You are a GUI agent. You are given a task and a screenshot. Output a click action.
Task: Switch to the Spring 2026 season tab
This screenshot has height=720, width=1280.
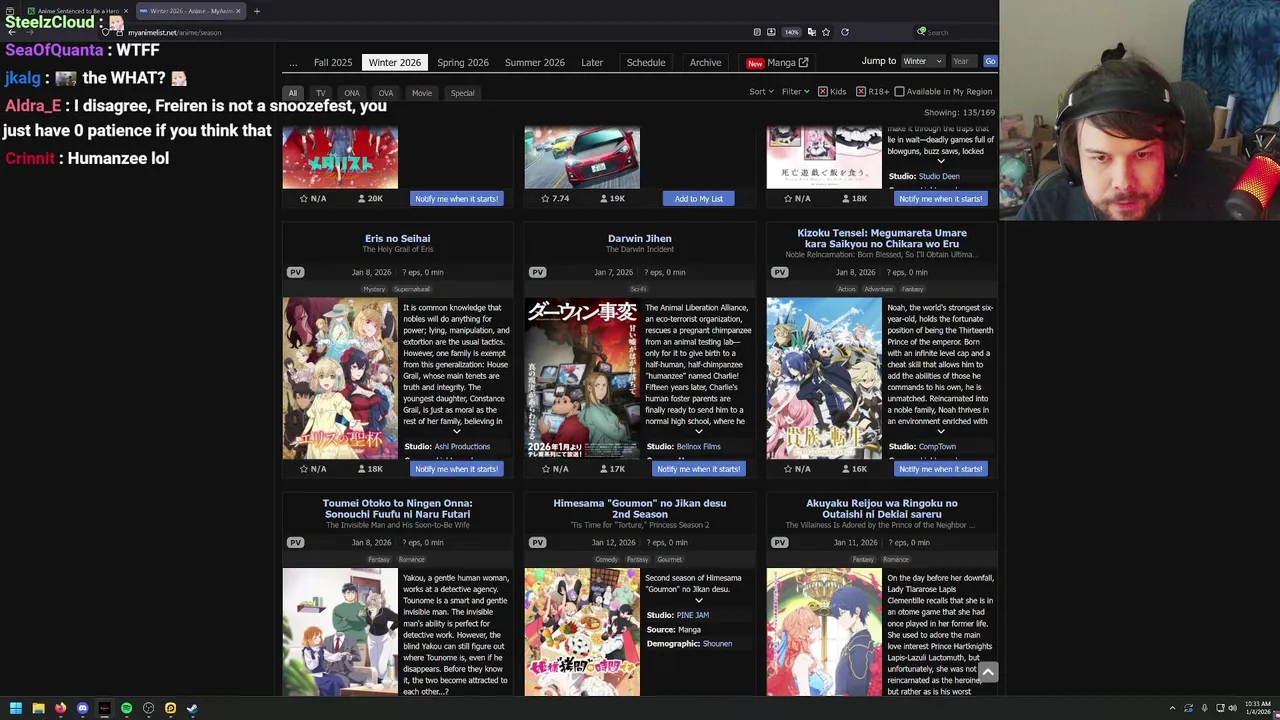click(x=463, y=62)
